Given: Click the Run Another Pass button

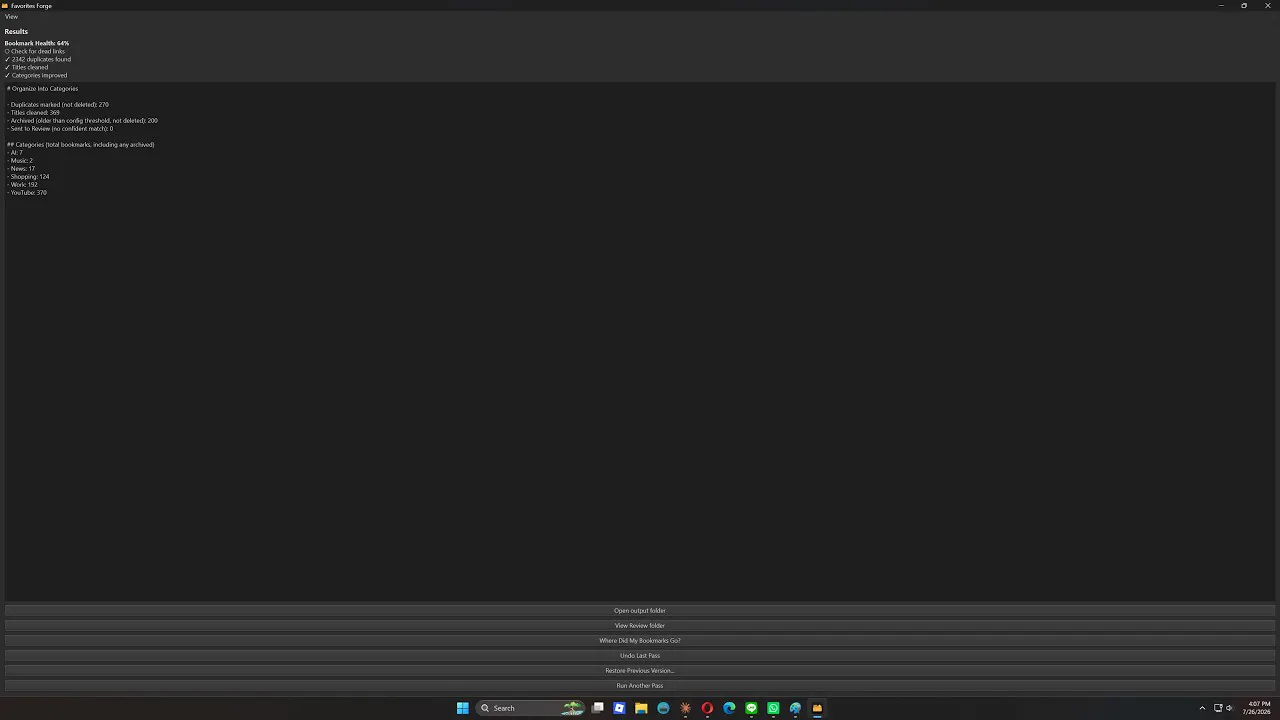Looking at the screenshot, I should click(x=640, y=686).
